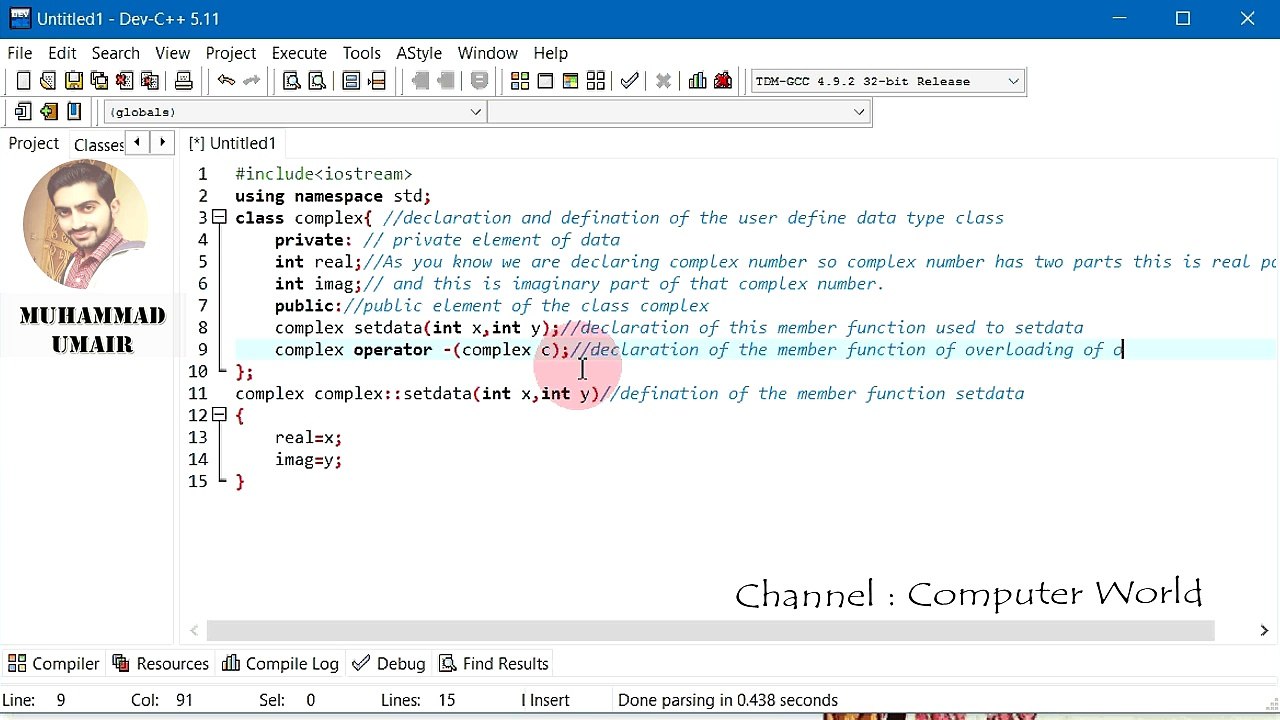Open the Tools menu
Screen dimensions: 1280x720
(x=361, y=53)
